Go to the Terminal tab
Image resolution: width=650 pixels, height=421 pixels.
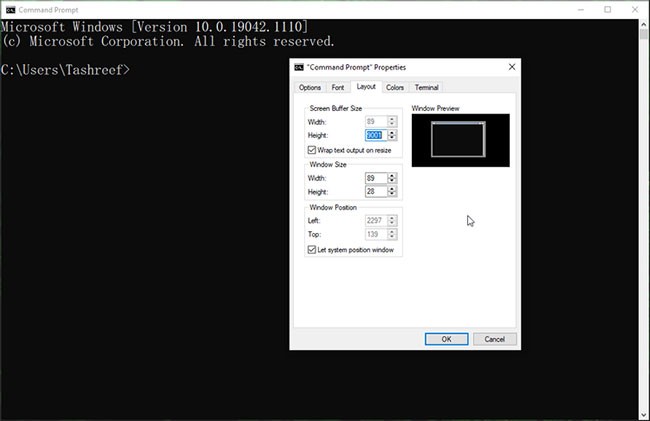[426, 88]
